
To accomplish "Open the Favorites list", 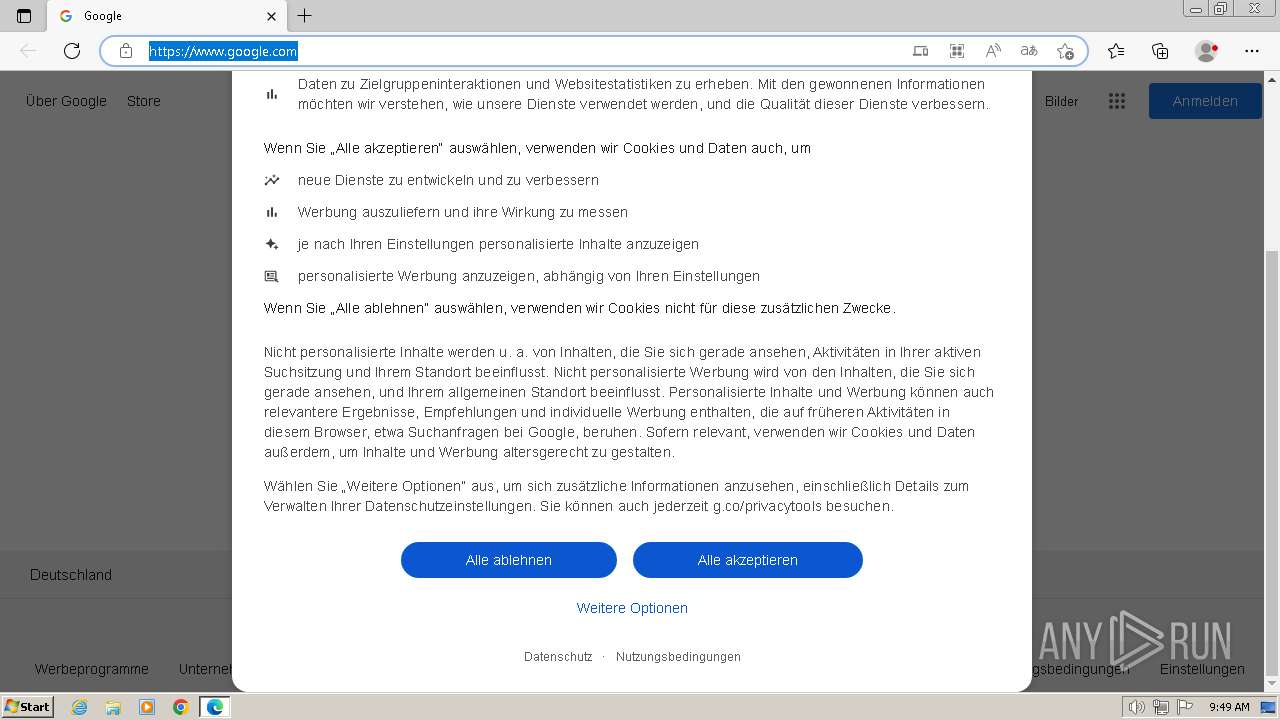I will pyautogui.click(x=1116, y=51).
